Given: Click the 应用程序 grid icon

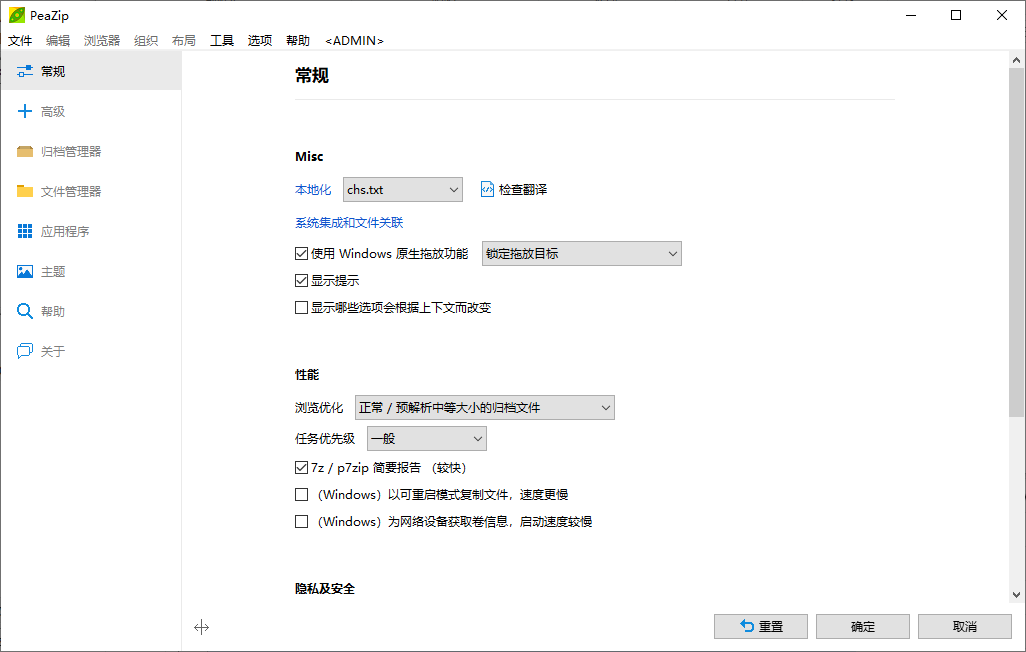Looking at the screenshot, I should (x=25, y=231).
